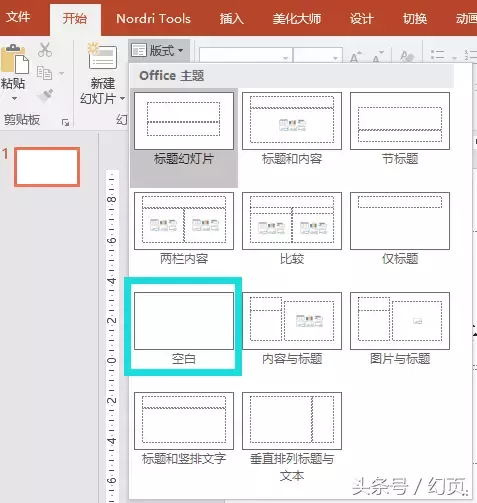Open the Nordri Tools tab

tap(153, 19)
